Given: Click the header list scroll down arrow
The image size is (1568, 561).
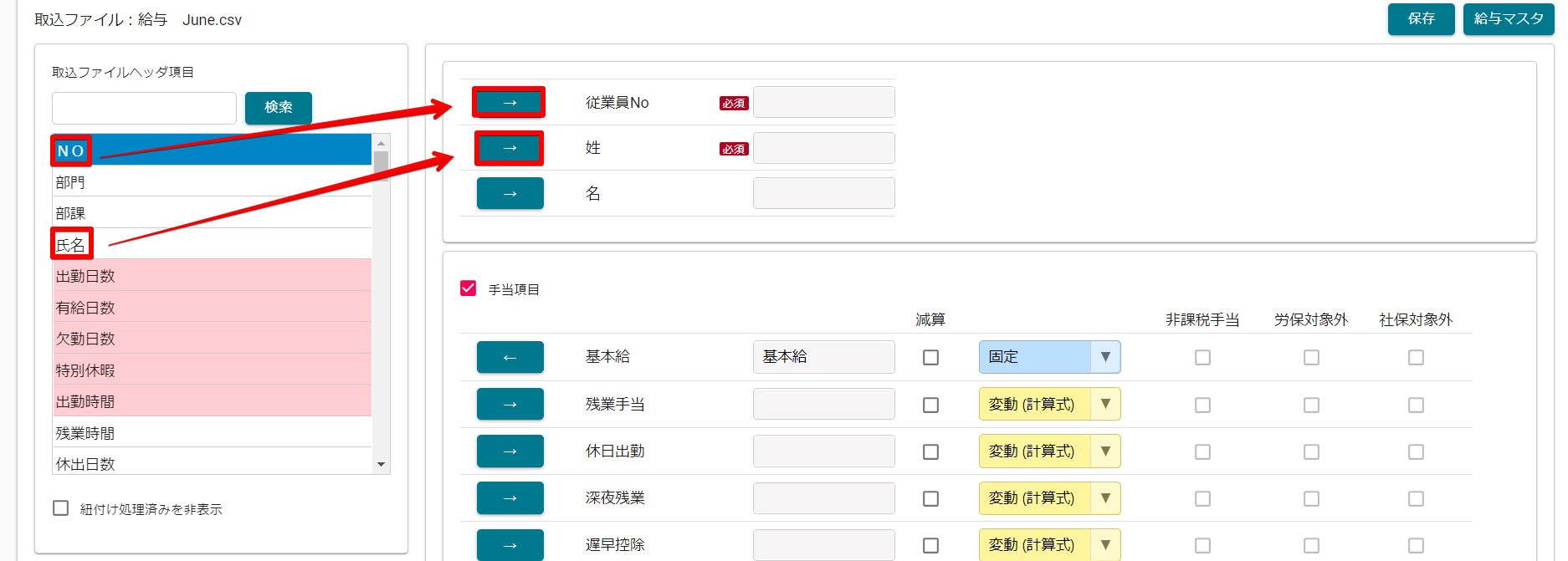Looking at the screenshot, I should [x=381, y=465].
